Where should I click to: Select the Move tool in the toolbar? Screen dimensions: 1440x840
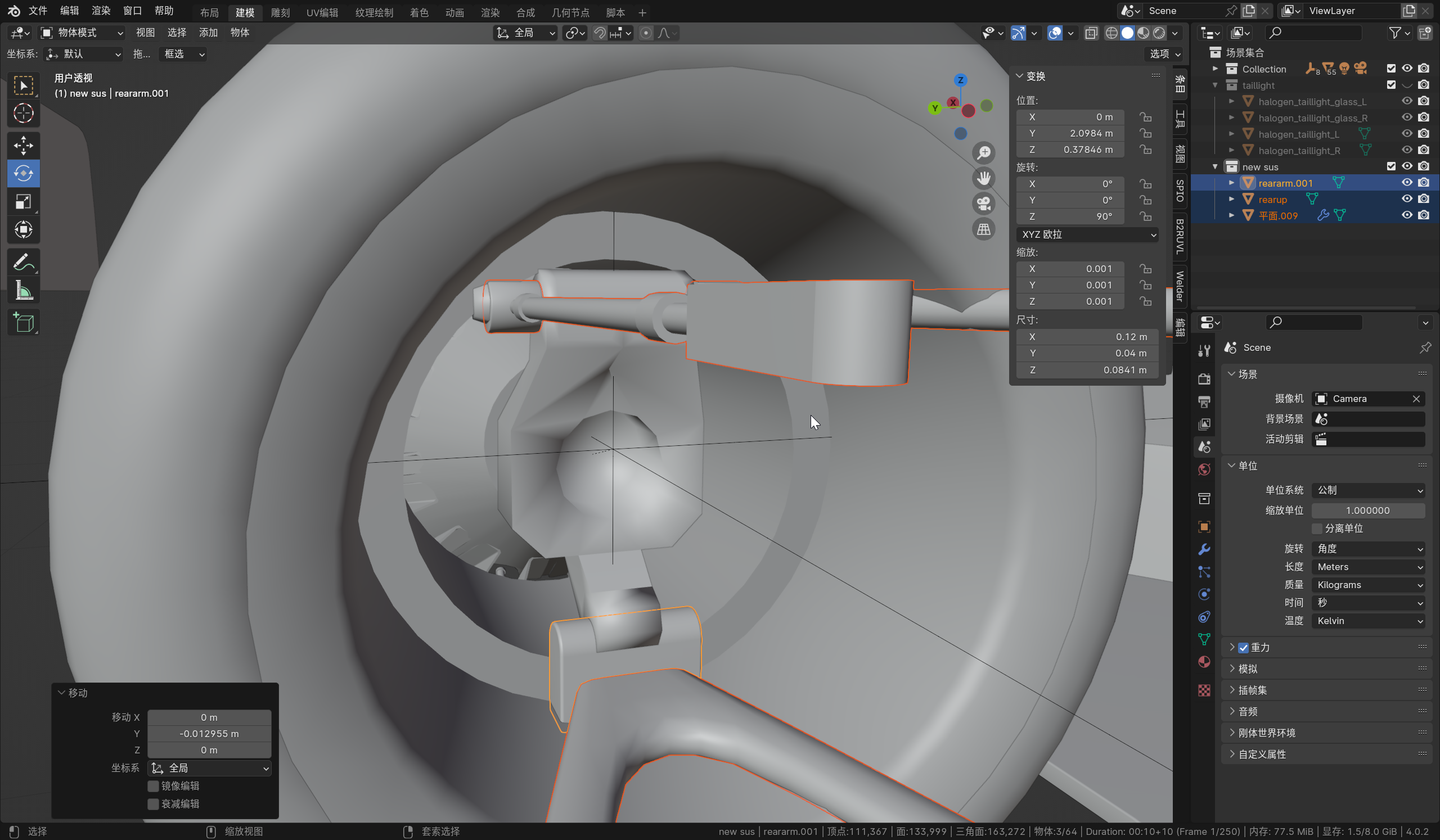point(24,145)
